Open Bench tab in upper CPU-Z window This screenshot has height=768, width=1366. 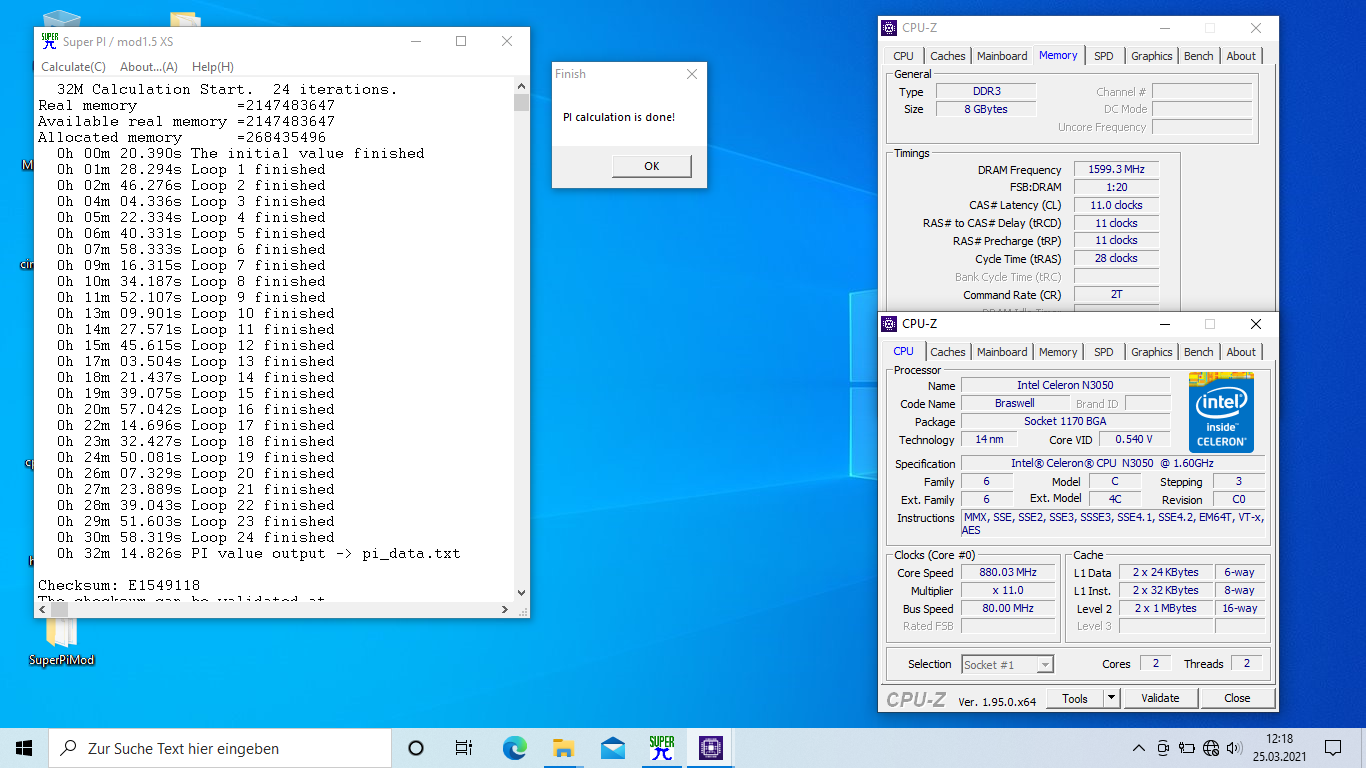(x=1198, y=56)
